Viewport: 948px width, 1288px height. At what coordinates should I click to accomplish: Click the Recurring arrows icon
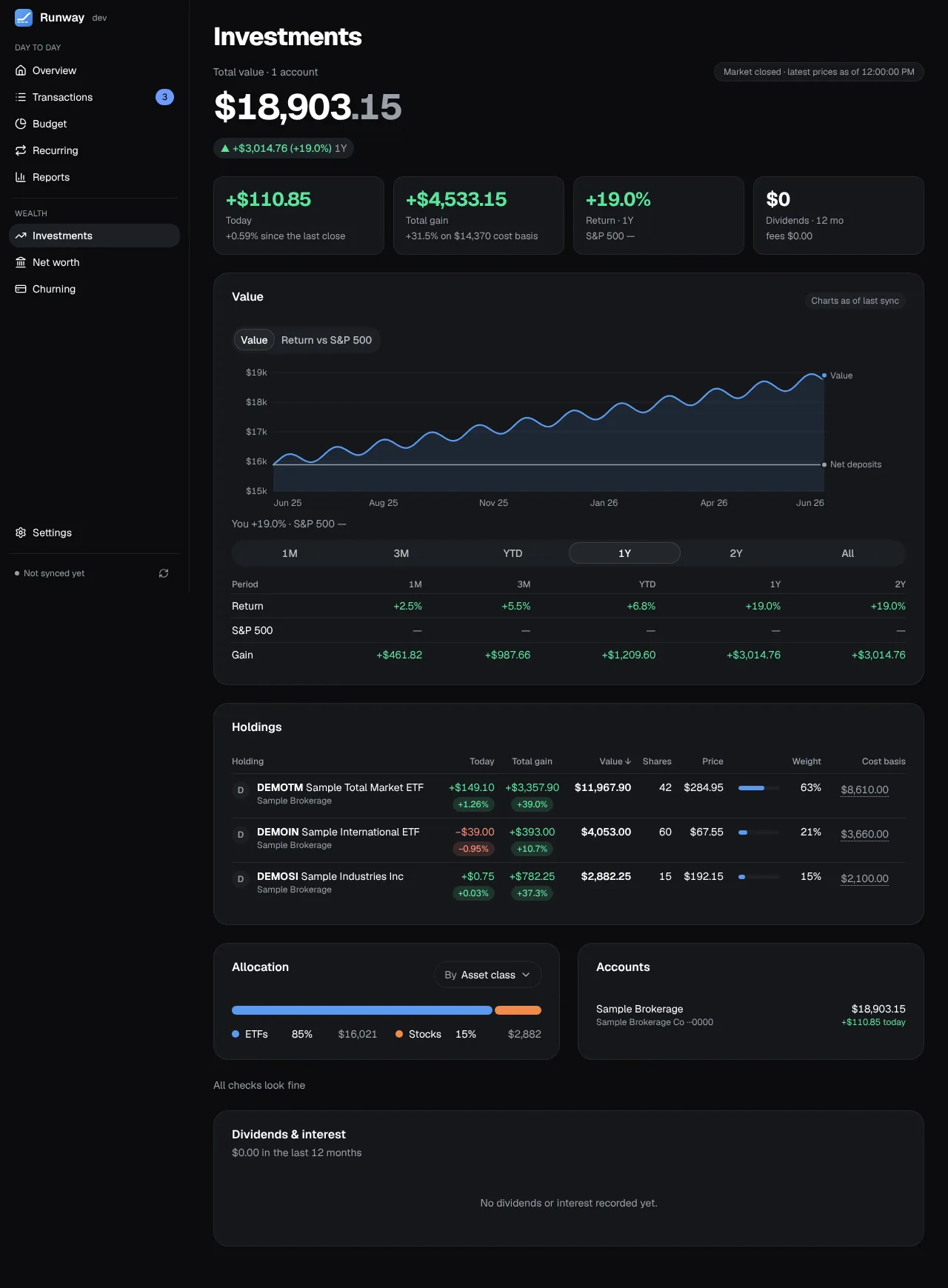pos(21,150)
